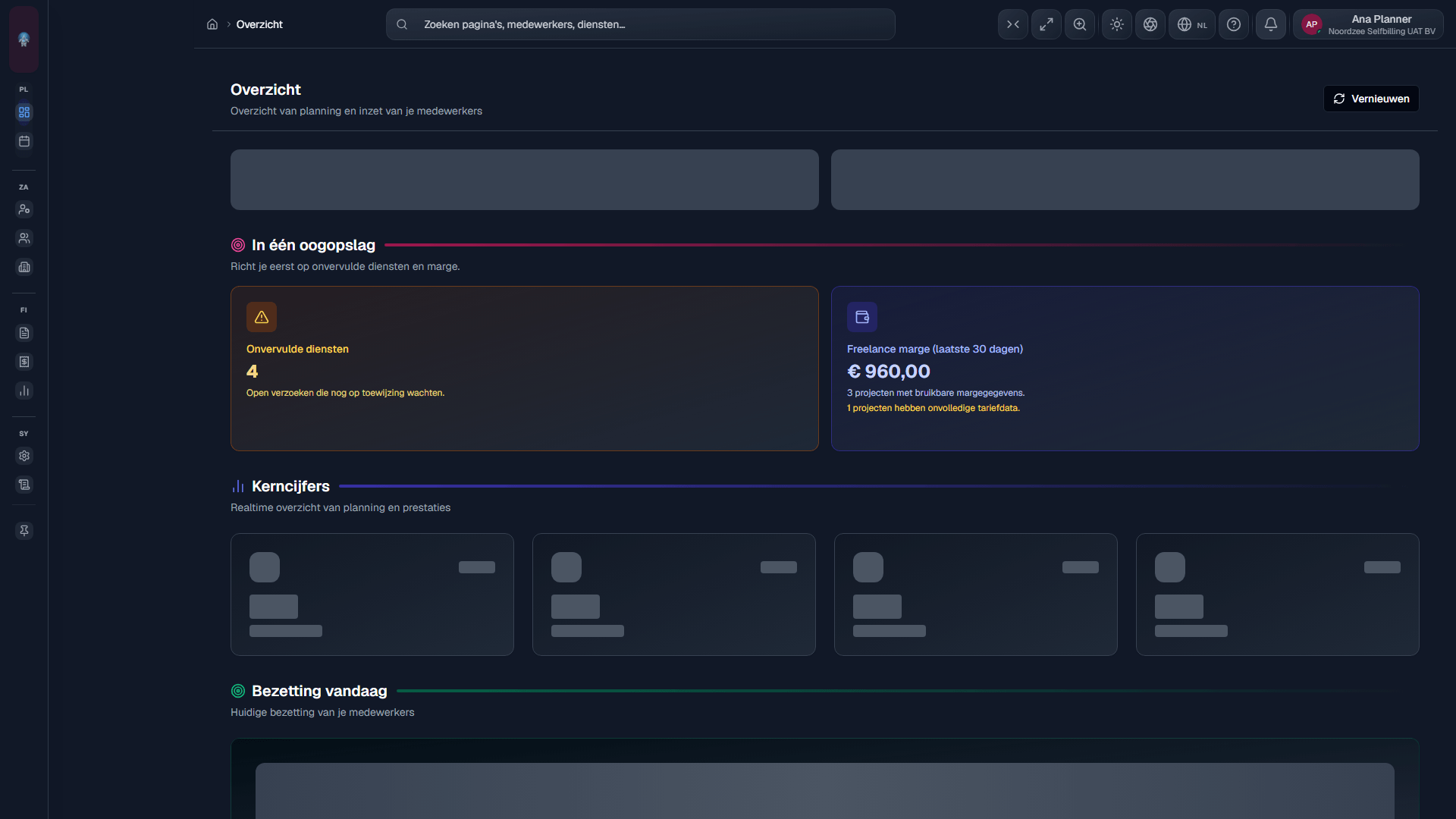
Task: Open the user-with-gear icon in sidebar
Action: coord(24,209)
